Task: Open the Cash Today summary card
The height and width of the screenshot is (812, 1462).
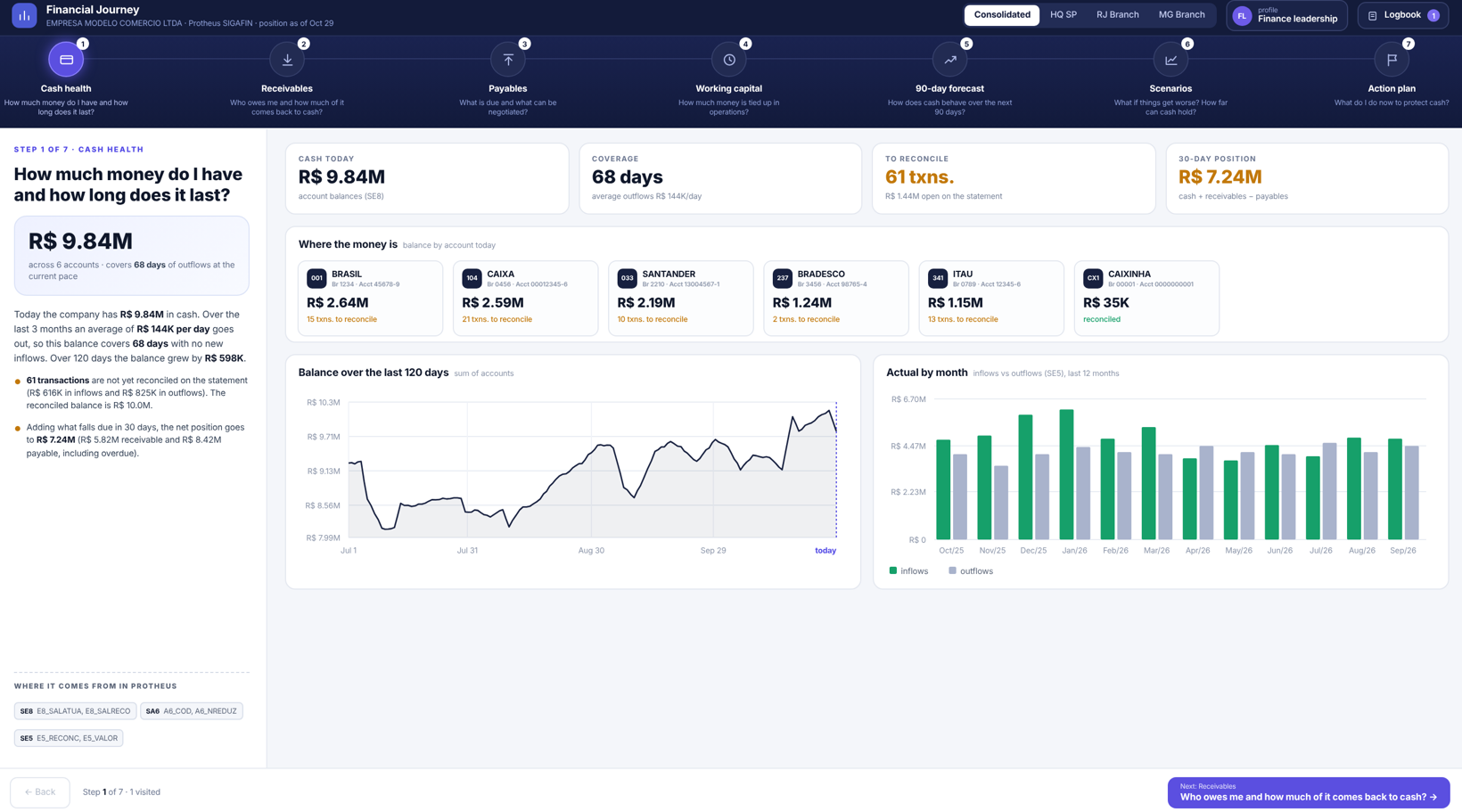Action: 427,178
